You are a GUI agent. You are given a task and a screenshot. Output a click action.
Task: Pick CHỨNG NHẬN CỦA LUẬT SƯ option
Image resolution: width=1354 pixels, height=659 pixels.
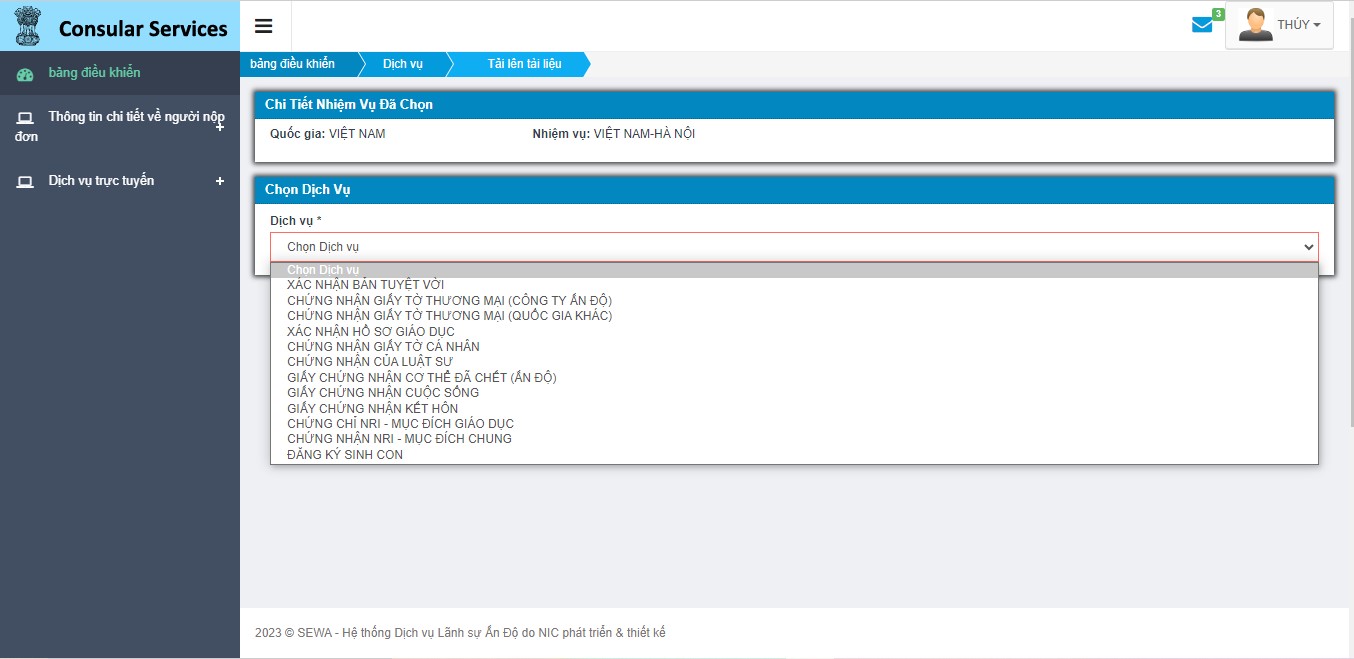369,362
